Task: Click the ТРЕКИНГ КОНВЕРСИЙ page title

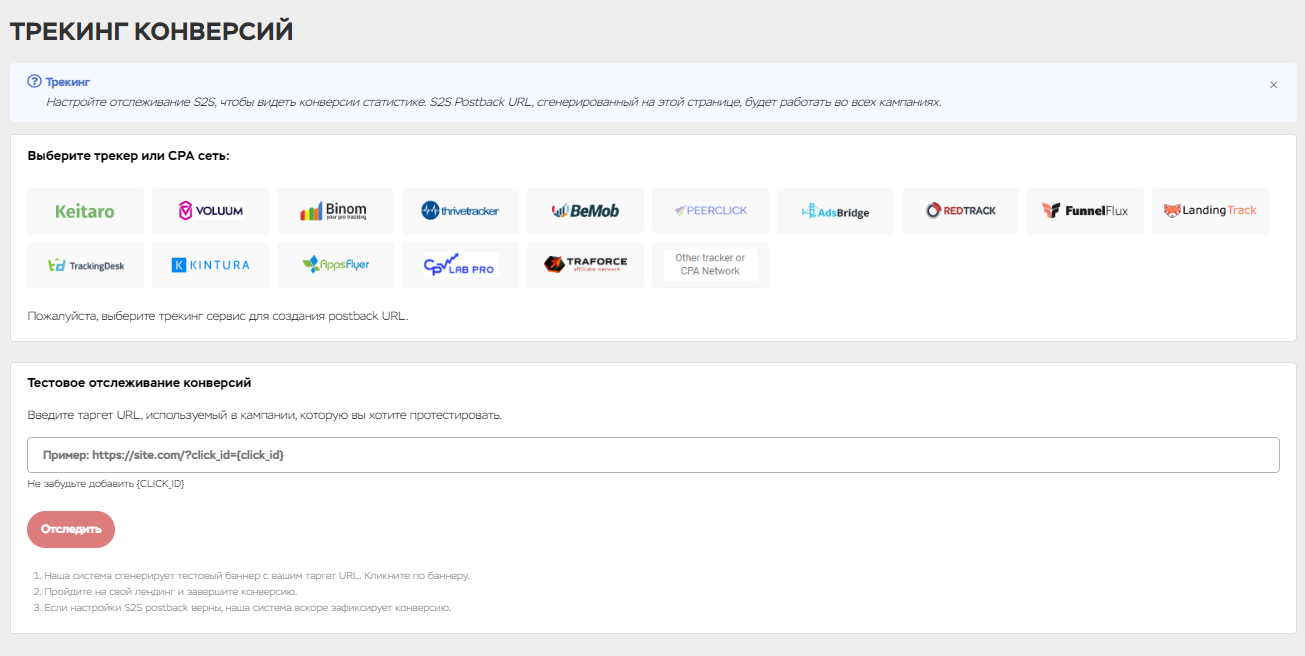Action: point(151,32)
